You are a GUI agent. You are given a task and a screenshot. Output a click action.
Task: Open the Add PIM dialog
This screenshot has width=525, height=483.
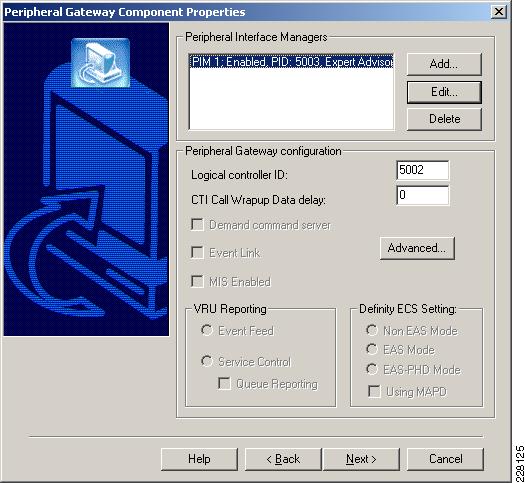[444, 64]
